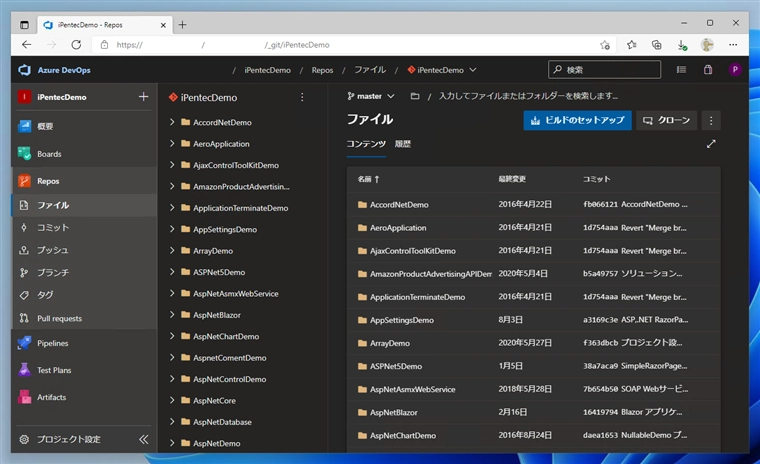Open repository tree more options menu
Viewport: 760px width, 464px height.
click(302, 97)
